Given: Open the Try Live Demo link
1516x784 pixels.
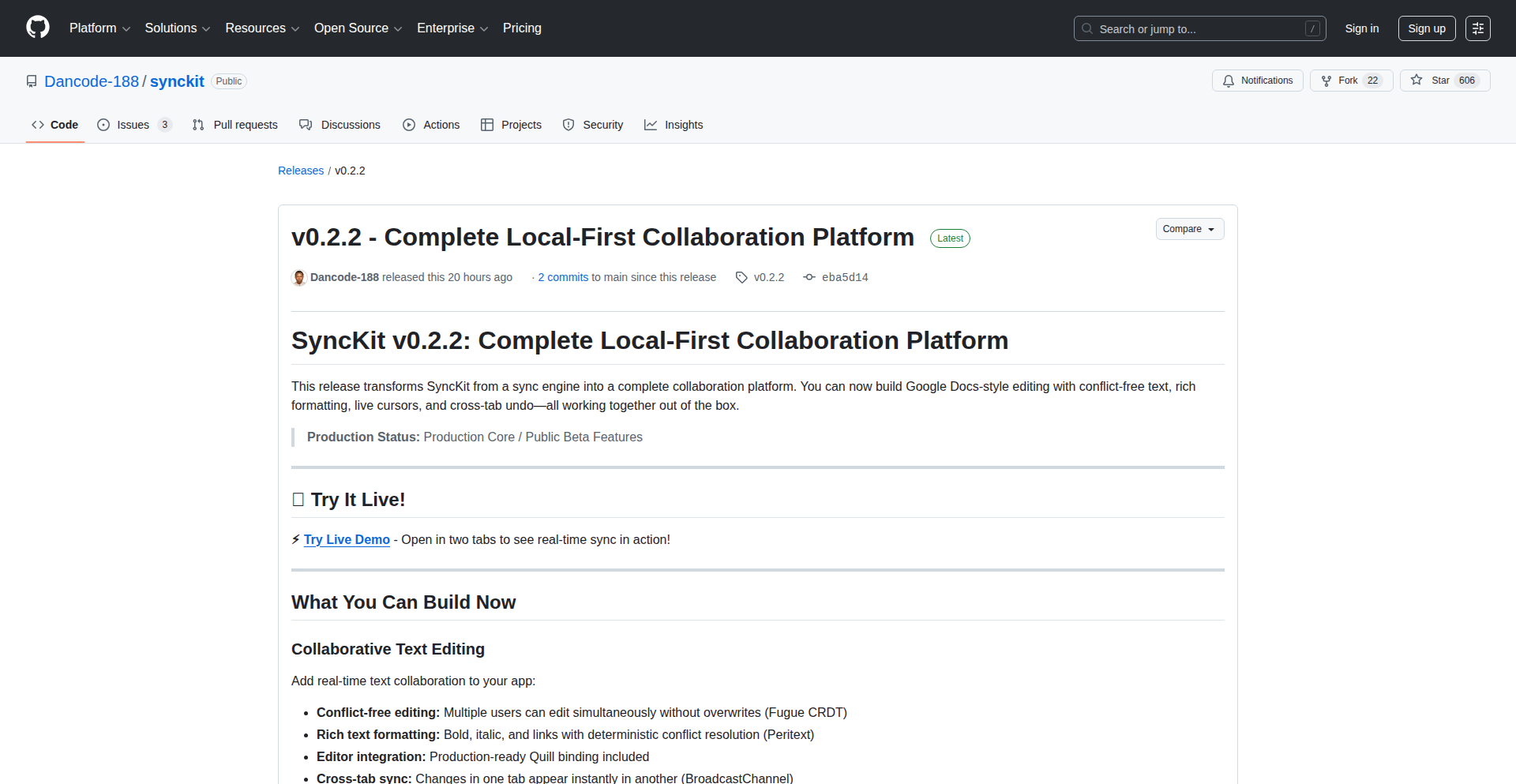Looking at the screenshot, I should (x=347, y=539).
